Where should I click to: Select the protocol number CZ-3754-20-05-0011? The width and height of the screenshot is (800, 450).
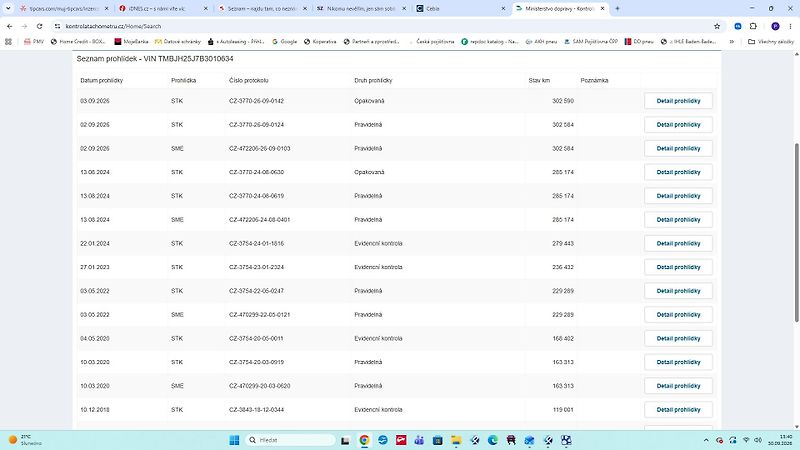coord(256,338)
